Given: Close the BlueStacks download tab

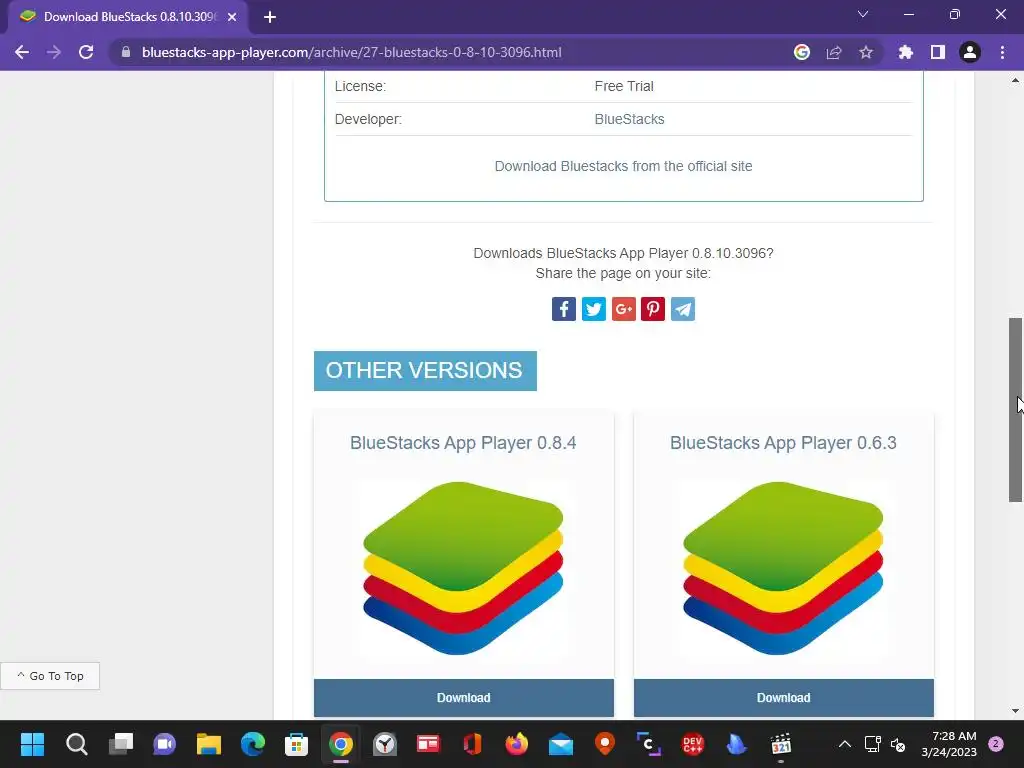Looking at the screenshot, I should [232, 17].
